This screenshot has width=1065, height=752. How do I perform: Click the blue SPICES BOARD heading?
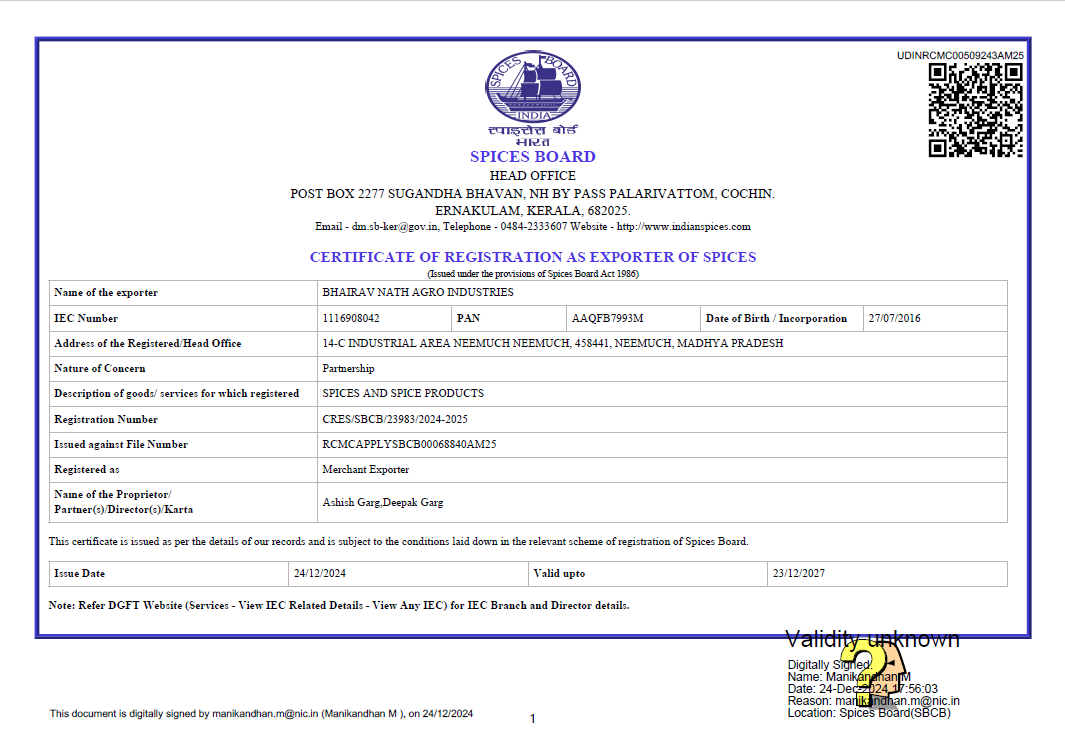pos(532,157)
